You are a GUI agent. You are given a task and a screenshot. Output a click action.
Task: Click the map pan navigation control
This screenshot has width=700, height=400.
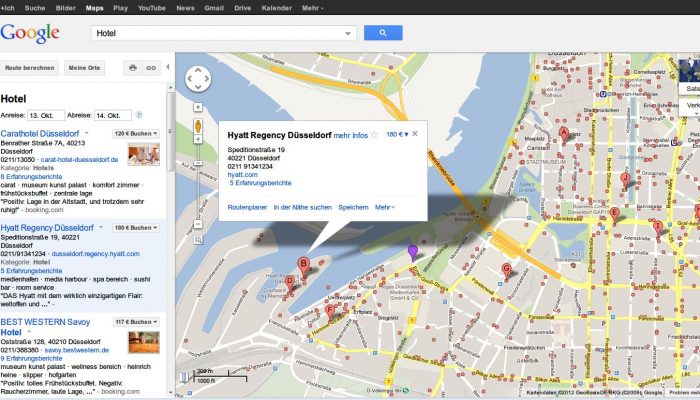198,79
